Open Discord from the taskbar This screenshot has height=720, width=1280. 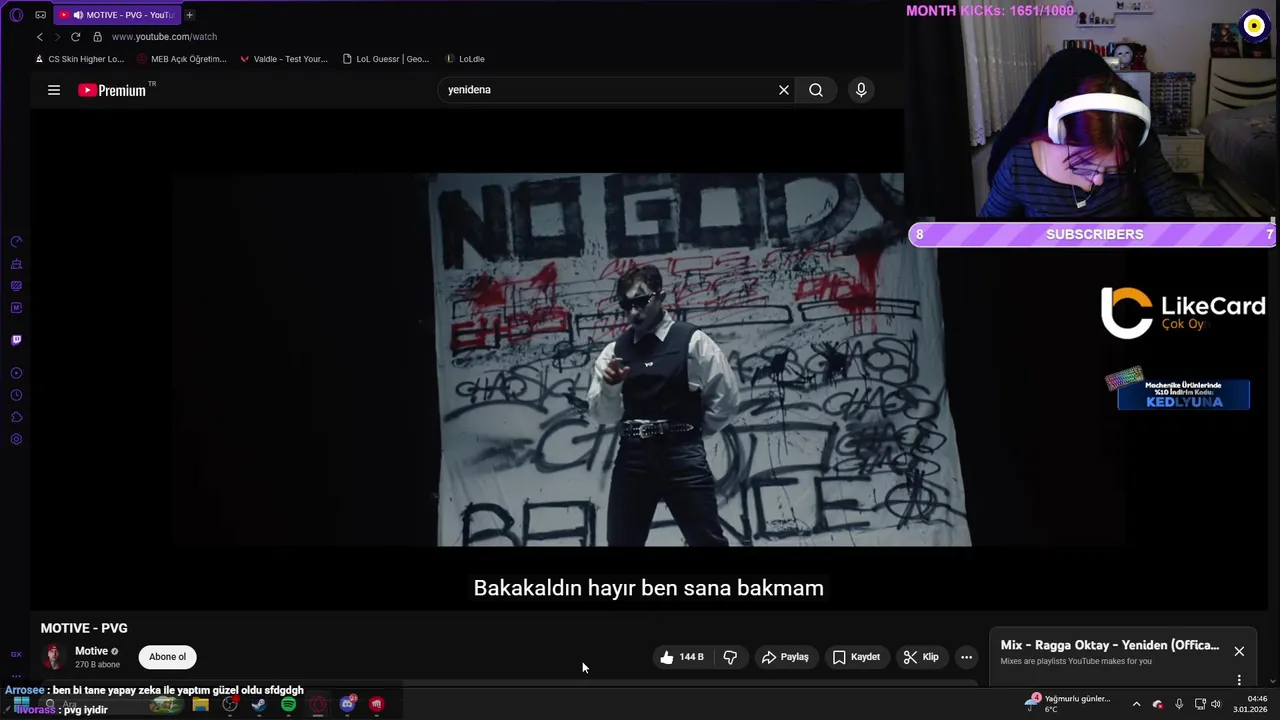[347, 705]
